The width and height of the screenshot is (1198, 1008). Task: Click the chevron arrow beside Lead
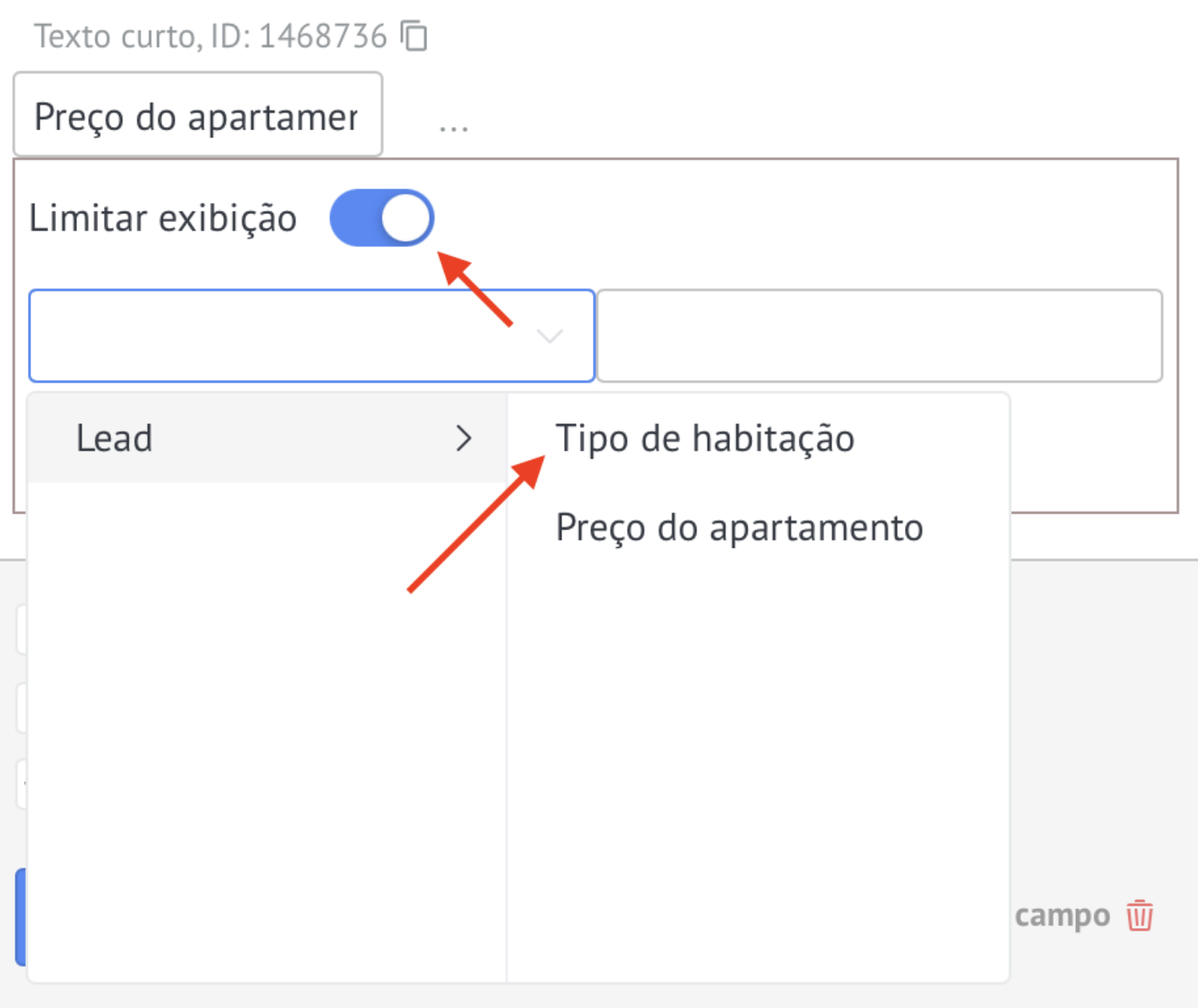[x=463, y=439]
